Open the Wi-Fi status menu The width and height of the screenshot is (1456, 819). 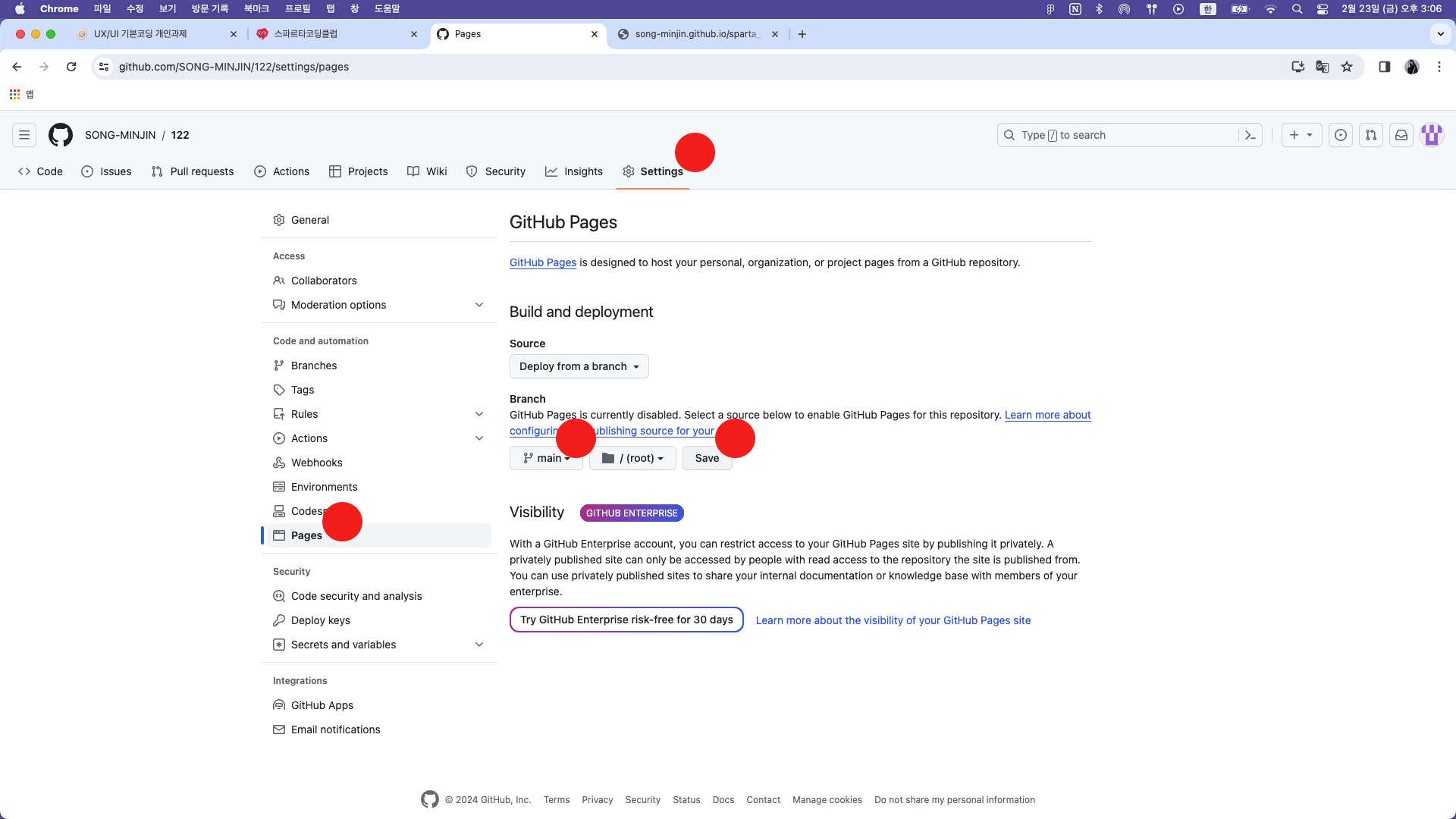(1271, 9)
